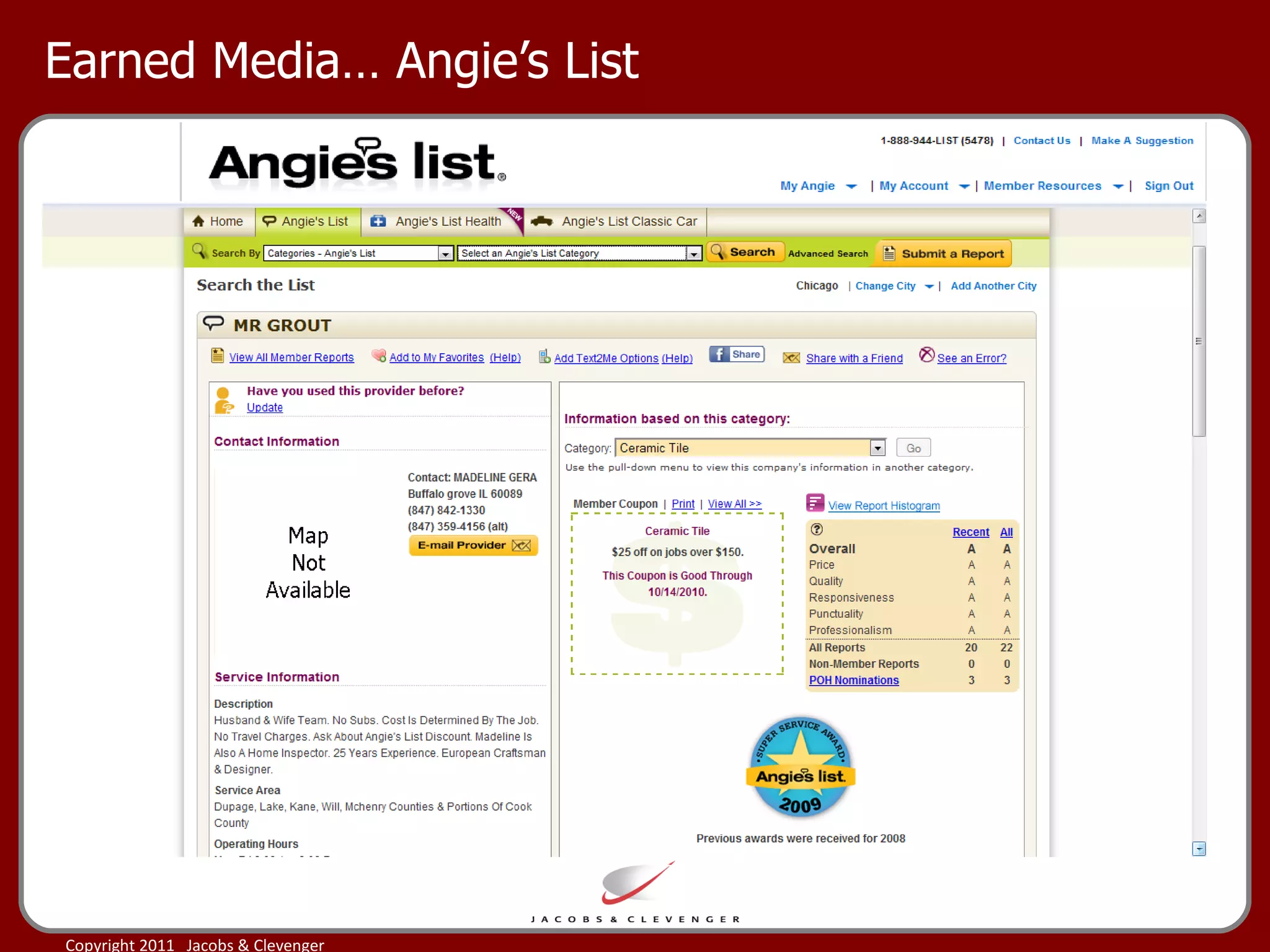The width and height of the screenshot is (1270, 952).
Task: Click the View All Member Reports notepad icon
Action: point(218,356)
